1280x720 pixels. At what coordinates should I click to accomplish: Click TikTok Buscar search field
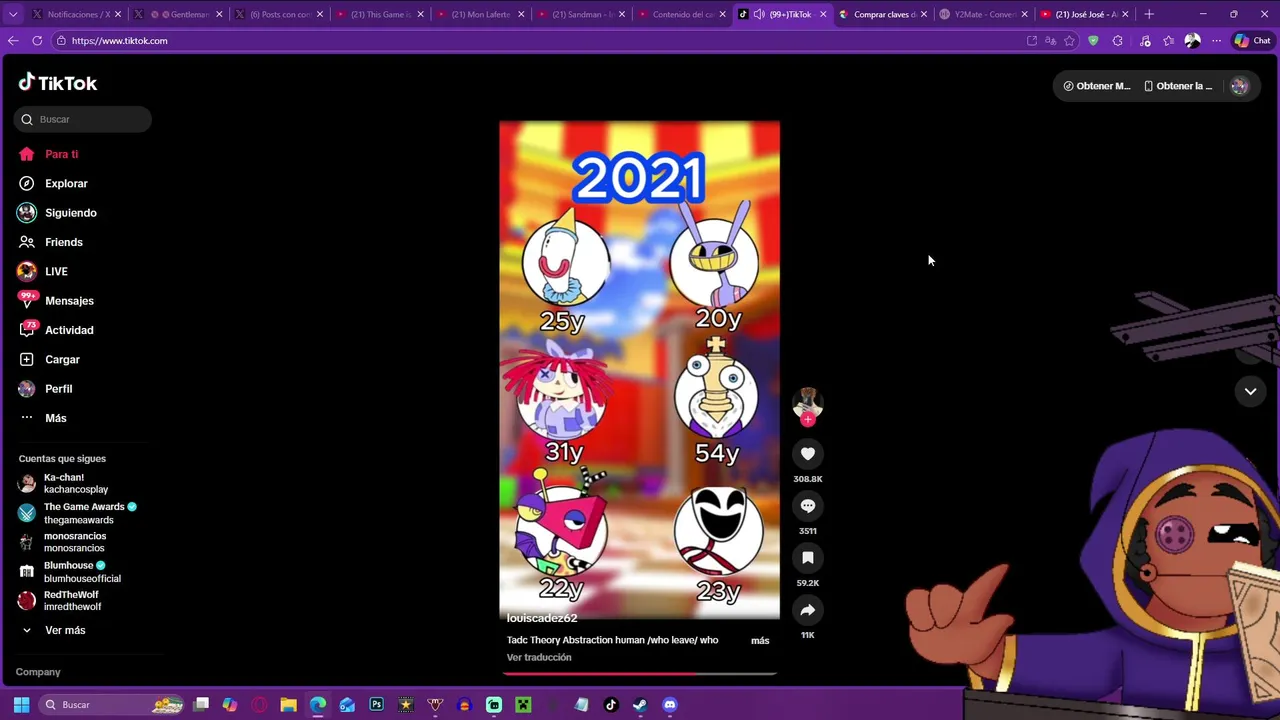(83, 119)
